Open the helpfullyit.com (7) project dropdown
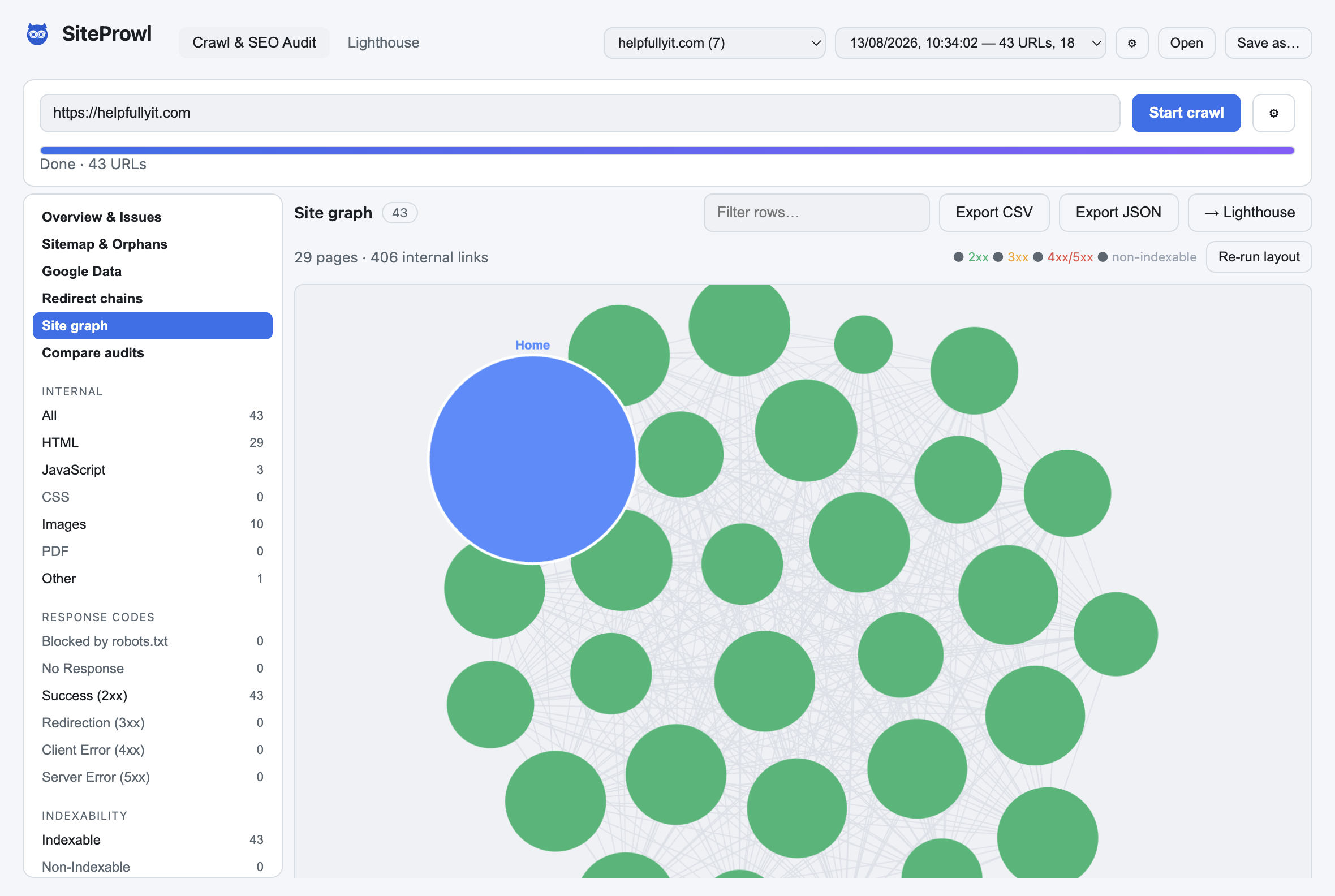The height and width of the screenshot is (896, 1335). pyautogui.click(x=714, y=43)
